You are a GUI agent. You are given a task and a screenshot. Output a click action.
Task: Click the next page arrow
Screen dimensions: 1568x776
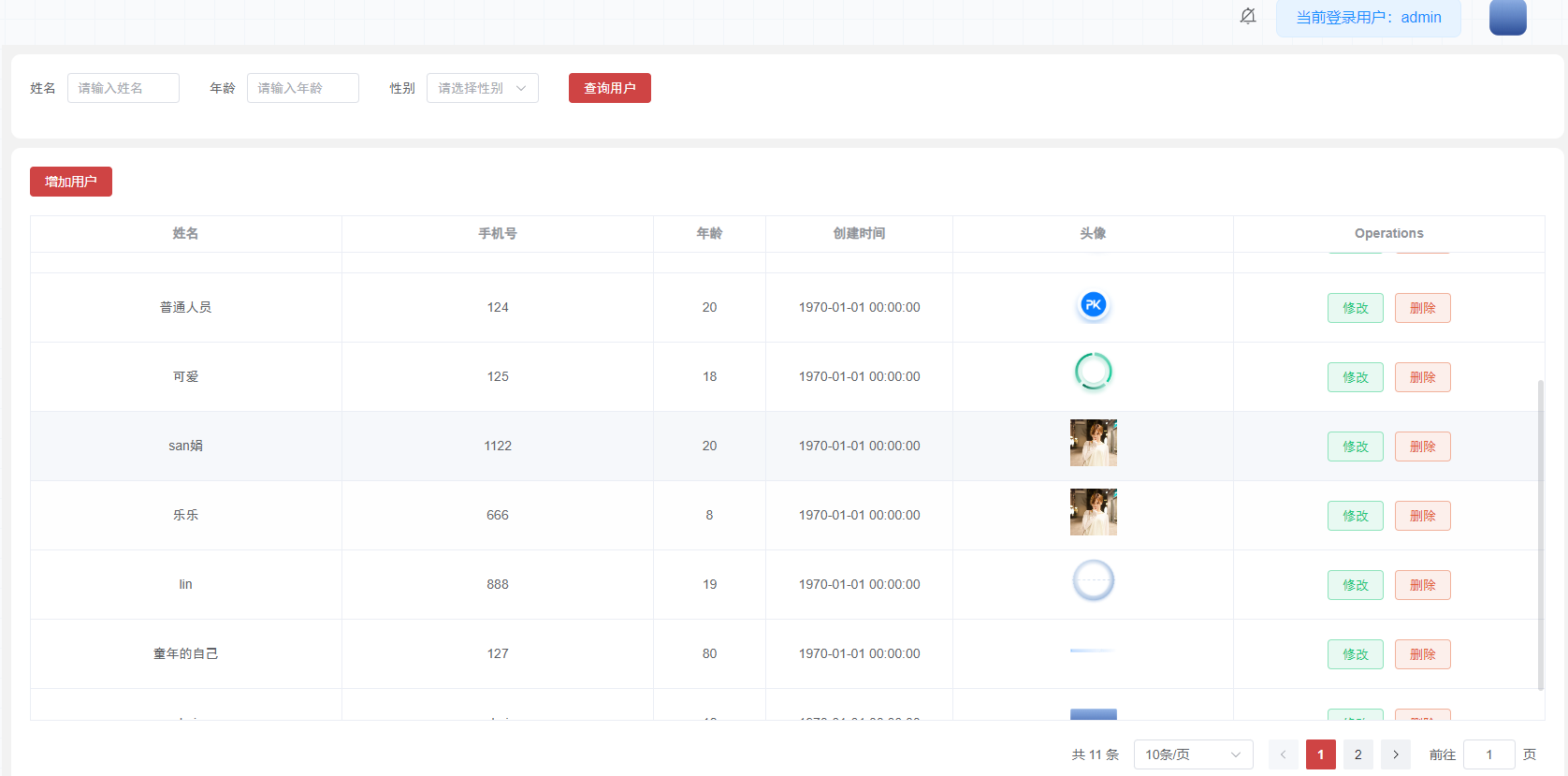[1396, 754]
